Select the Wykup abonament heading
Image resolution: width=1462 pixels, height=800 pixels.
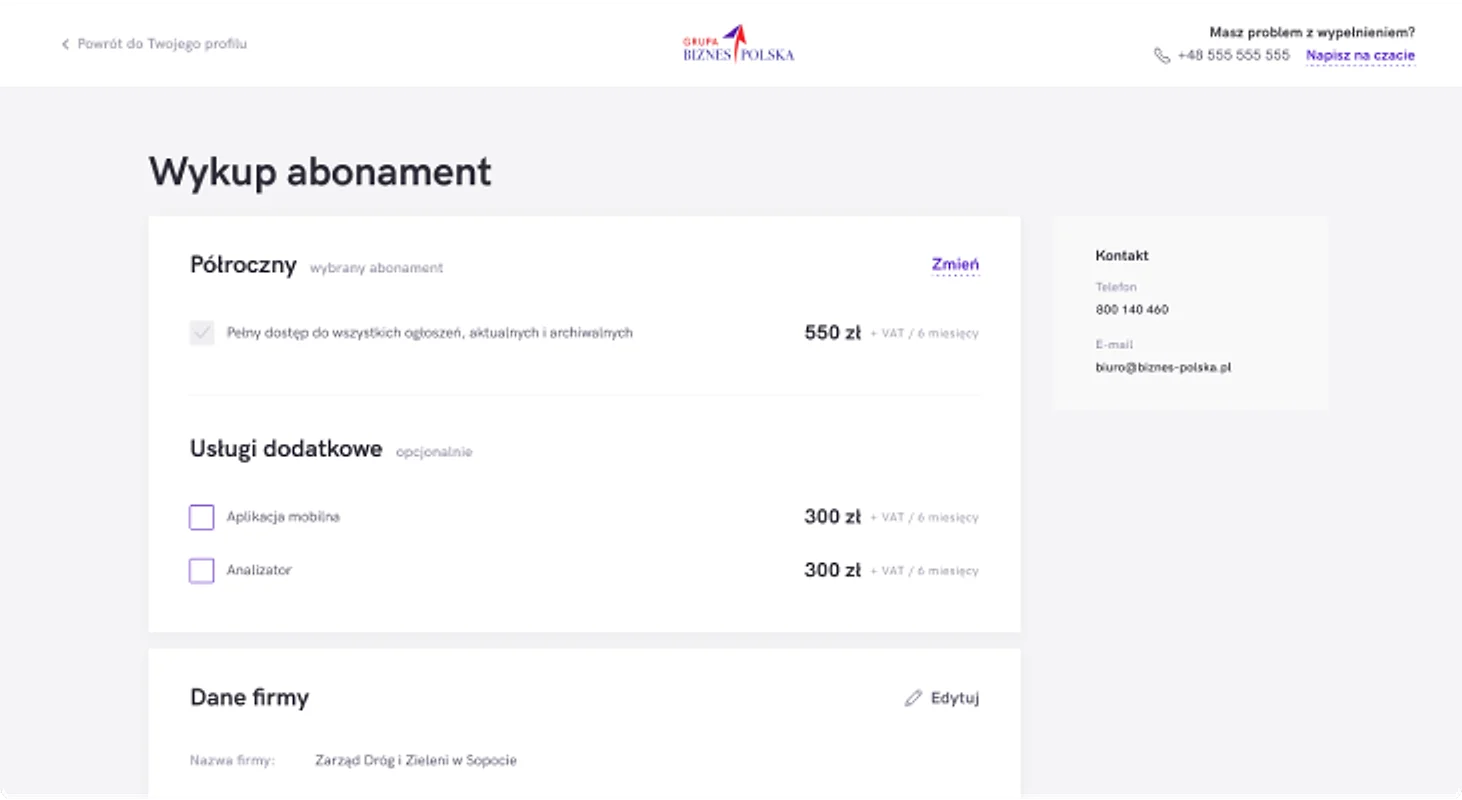click(x=320, y=172)
